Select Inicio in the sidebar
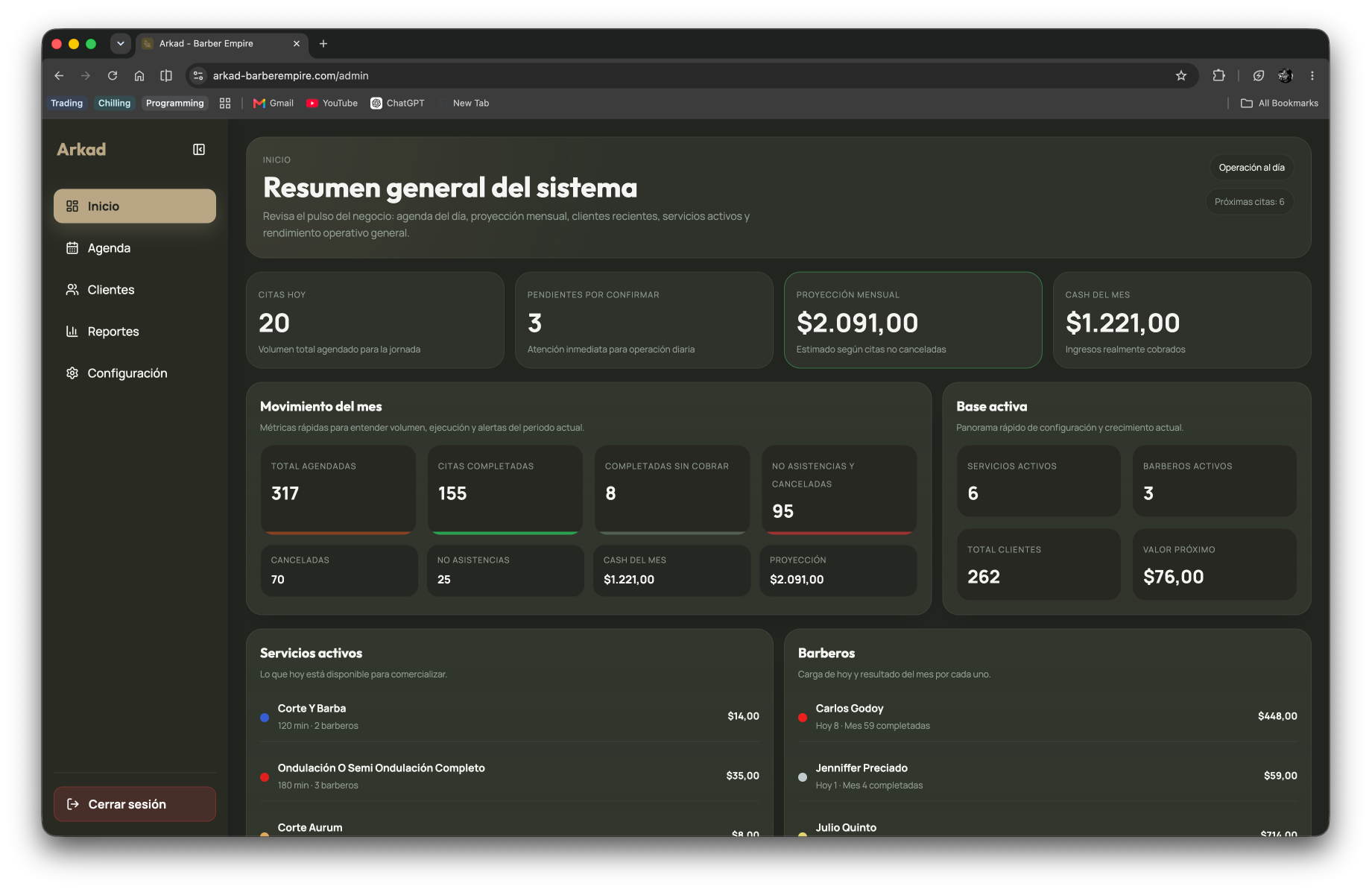This screenshot has height=892, width=1372. tap(135, 206)
